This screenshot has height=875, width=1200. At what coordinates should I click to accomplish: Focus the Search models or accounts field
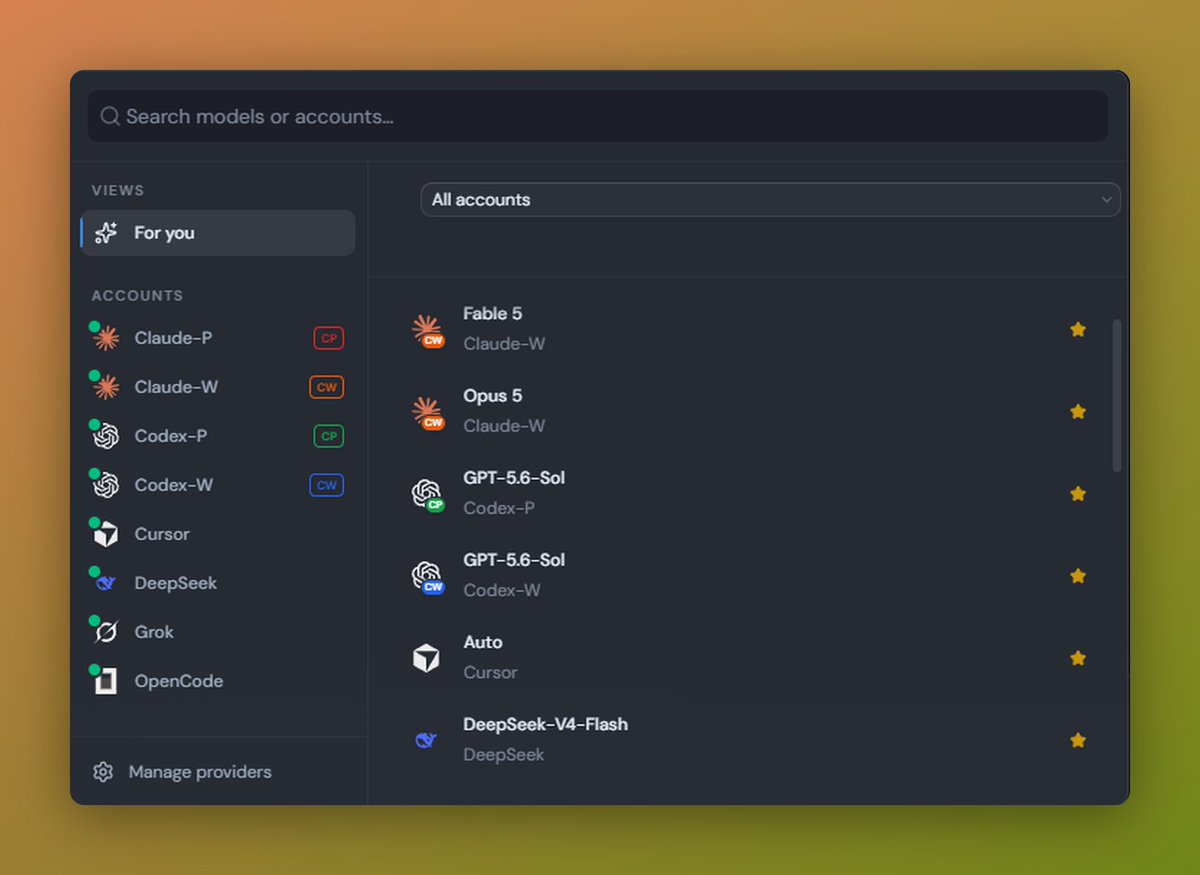point(598,116)
